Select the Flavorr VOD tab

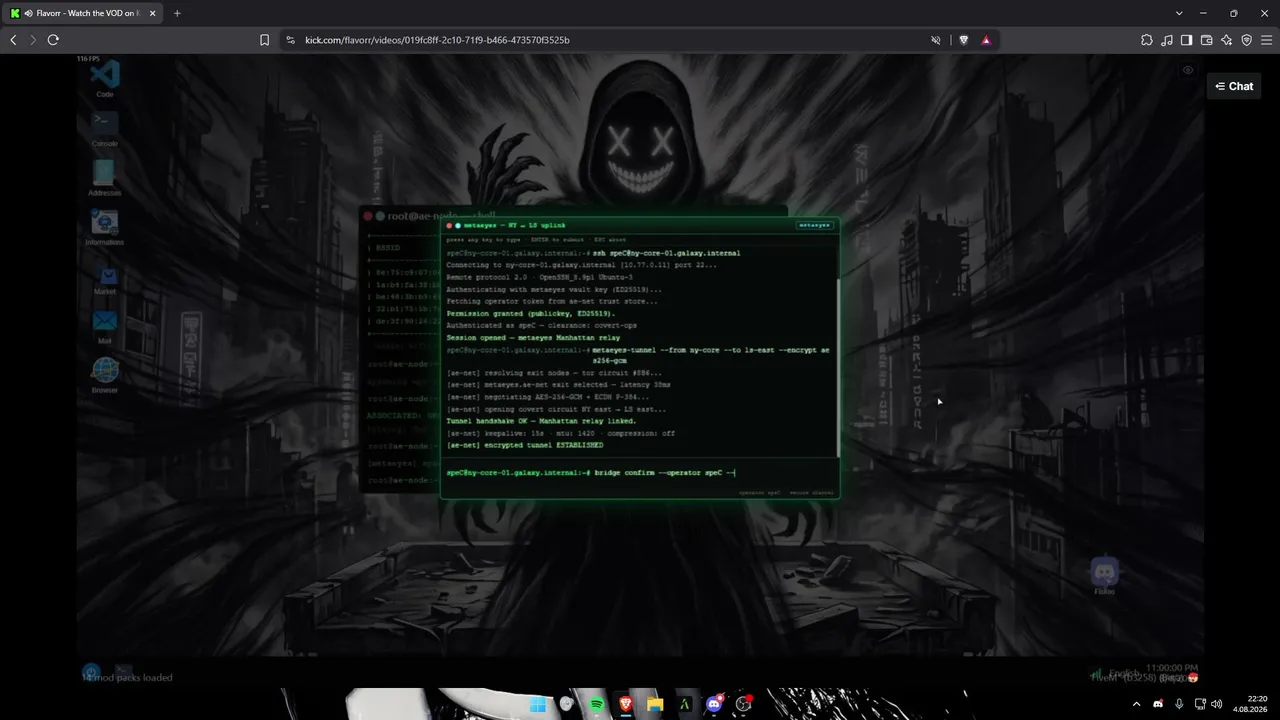[x=85, y=13]
